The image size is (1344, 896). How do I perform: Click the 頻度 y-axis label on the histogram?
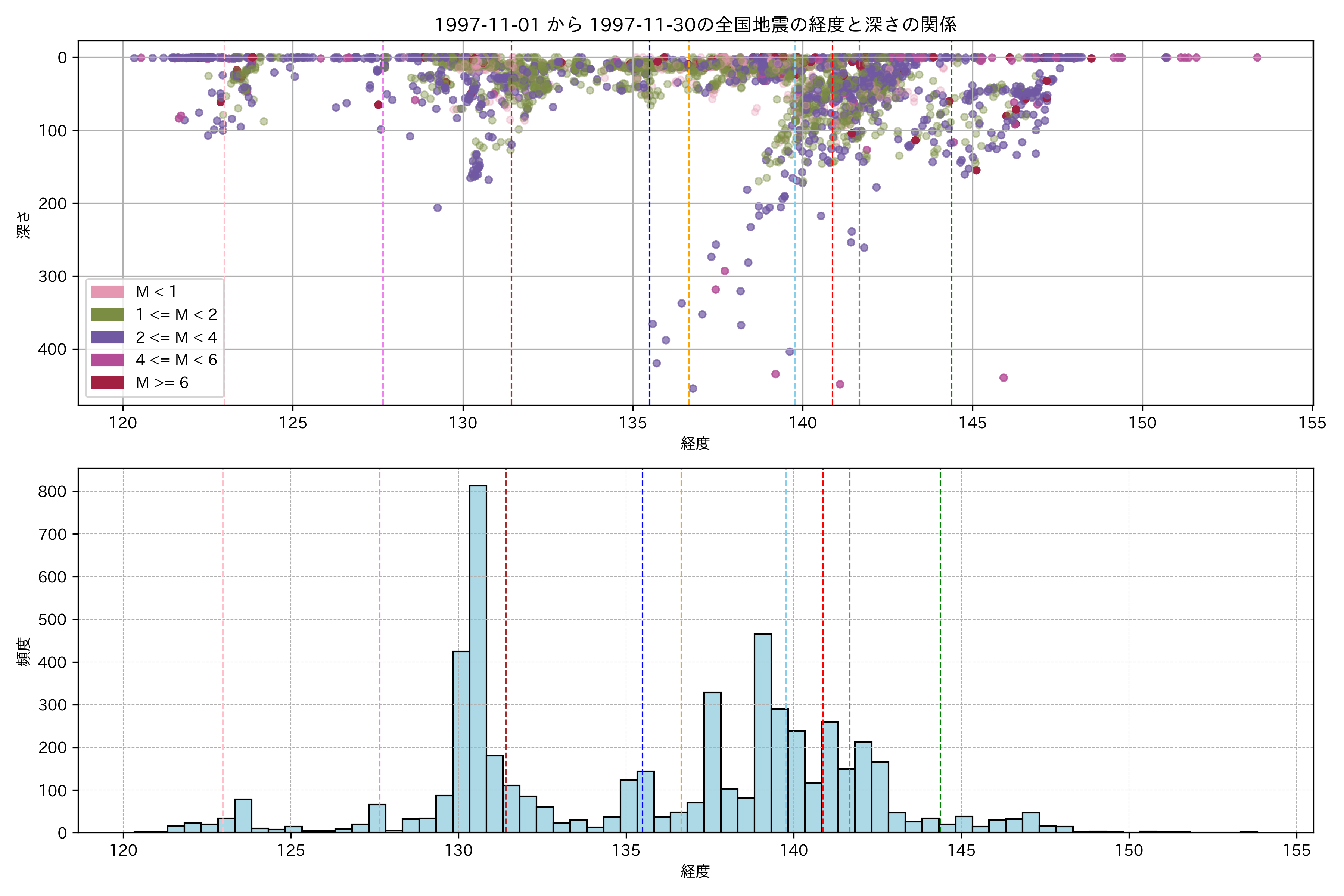pos(24,651)
